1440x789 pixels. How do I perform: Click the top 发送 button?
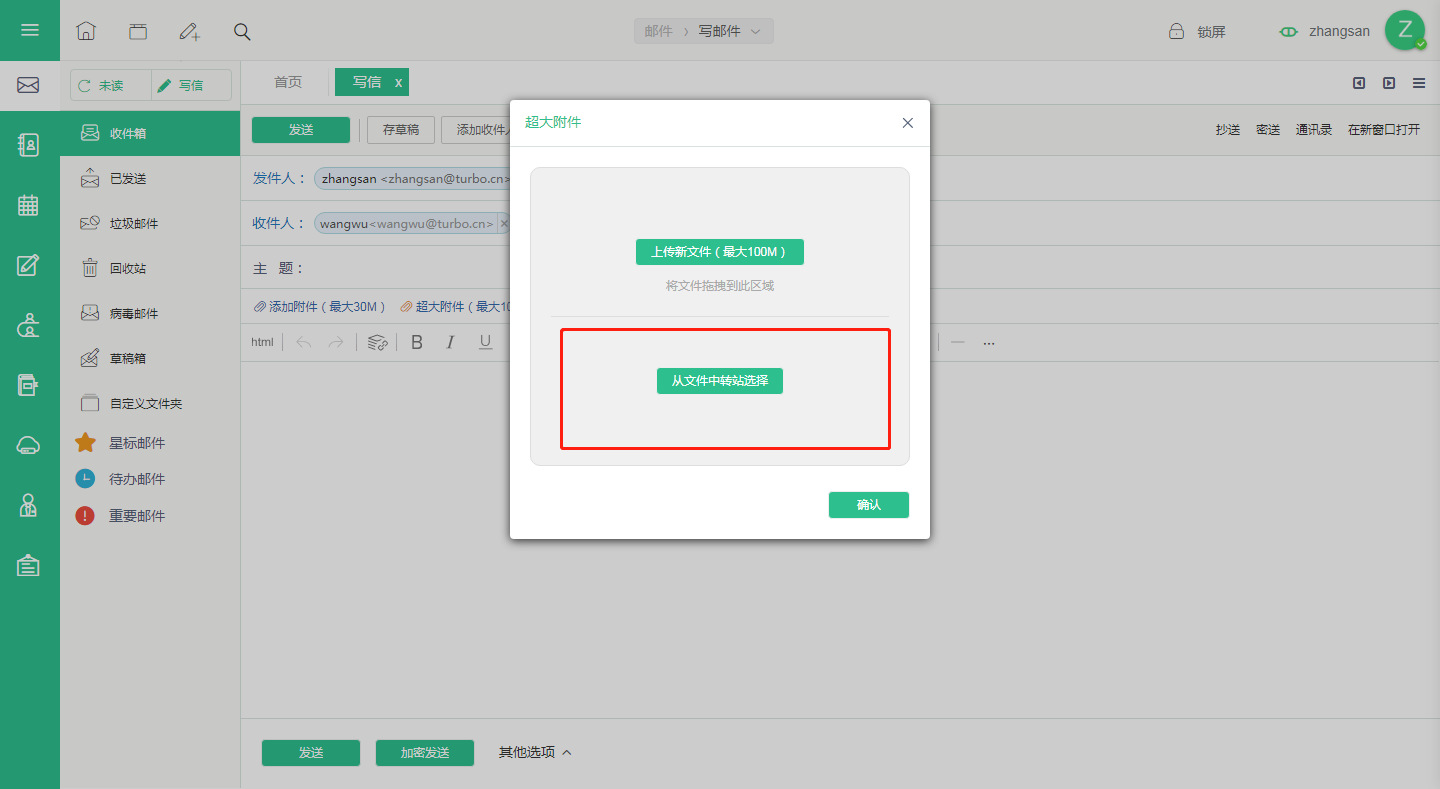[x=301, y=130]
